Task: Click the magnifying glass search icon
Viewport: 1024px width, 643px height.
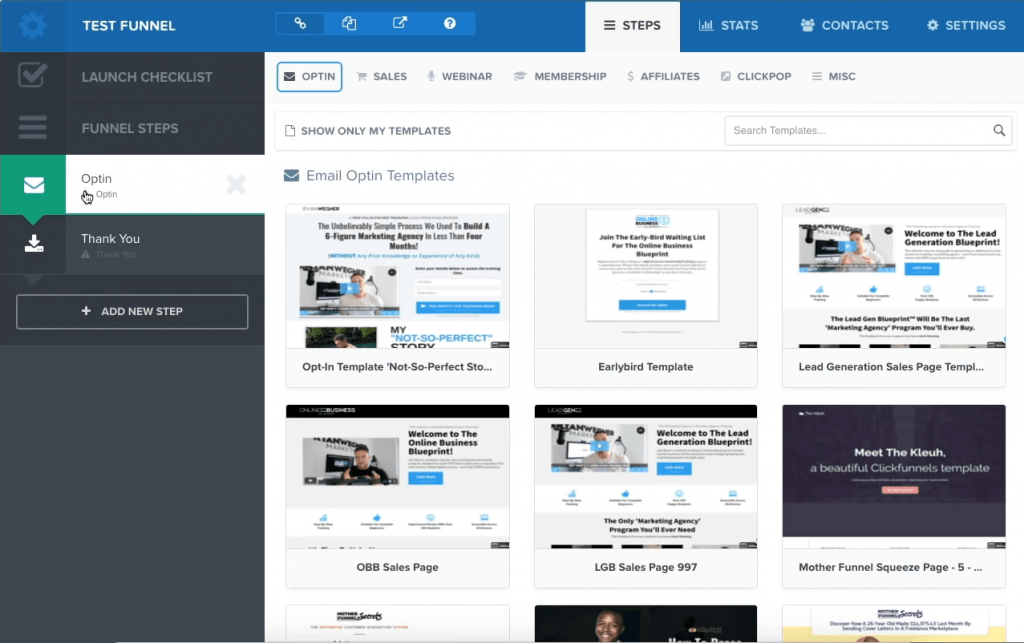Action: [999, 130]
